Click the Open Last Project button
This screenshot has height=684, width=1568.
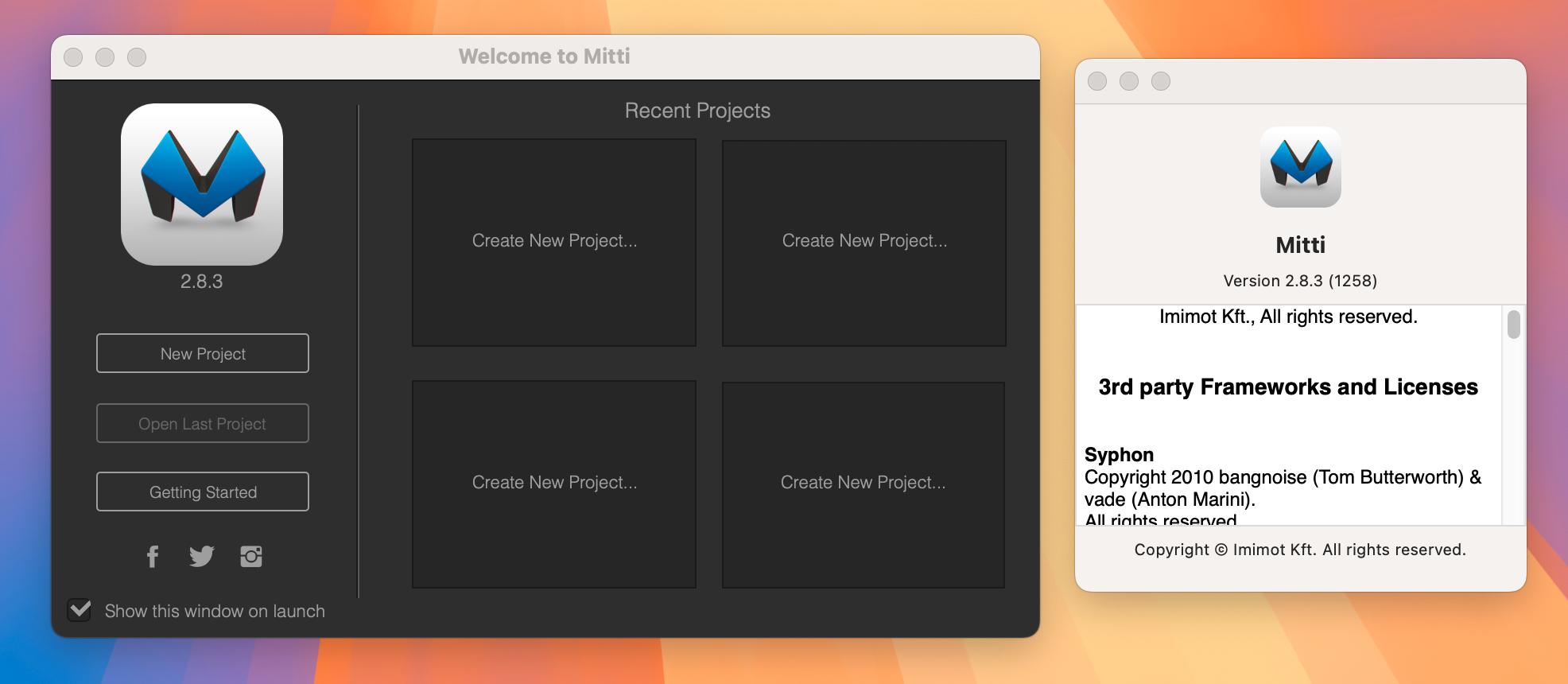(x=203, y=423)
